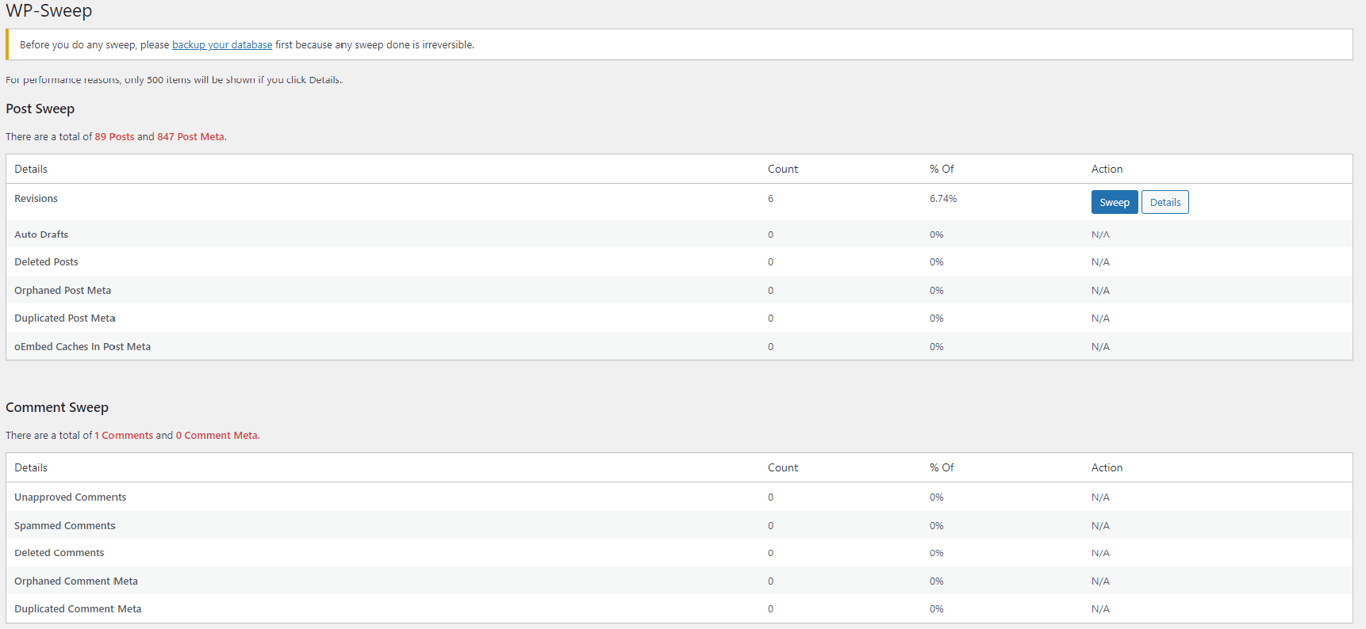1366x629 pixels.
Task: Select the Auto Drafts row label
Action: (41, 234)
